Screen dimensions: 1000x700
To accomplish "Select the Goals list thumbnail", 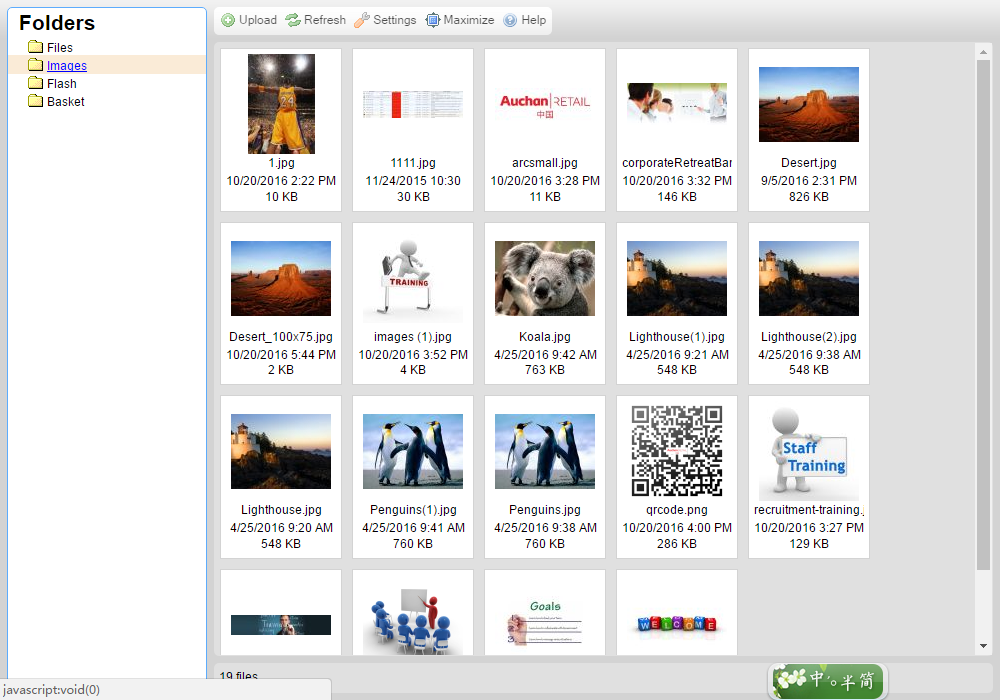I will pos(545,622).
